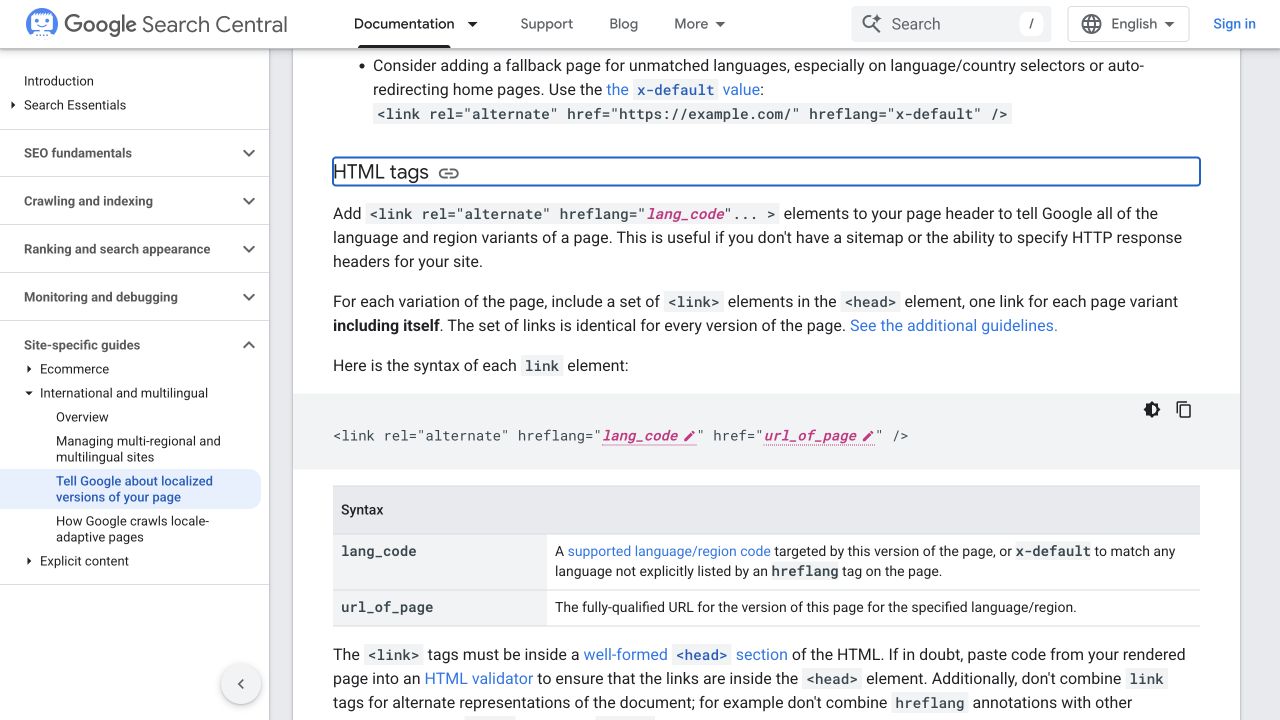1280x720 pixels.
Task: Open the HTML validator link
Action: [x=478, y=679]
